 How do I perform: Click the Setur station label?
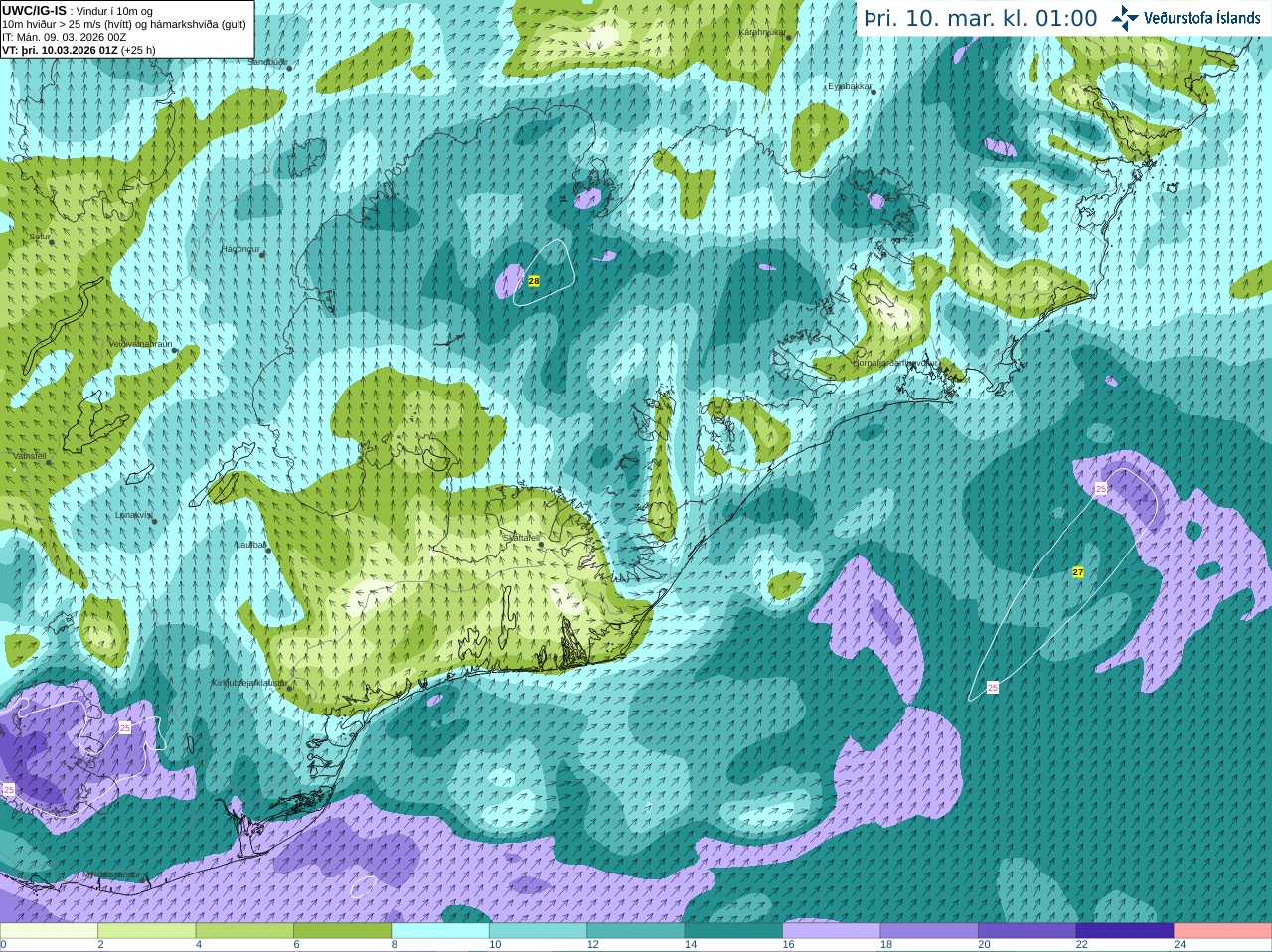(x=40, y=237)
